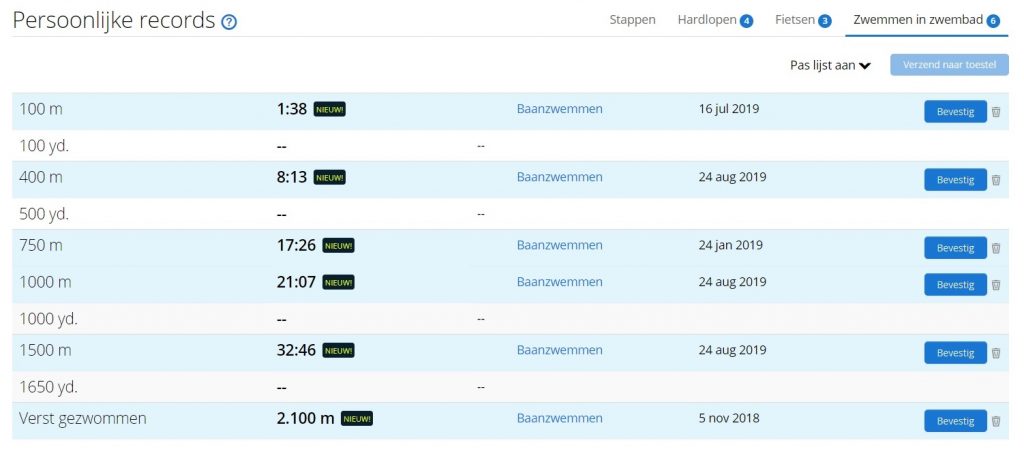Open Baanzwemmen activity for 400 m record
This screenshot has height=449, width=1024.
tap(560, 178)
